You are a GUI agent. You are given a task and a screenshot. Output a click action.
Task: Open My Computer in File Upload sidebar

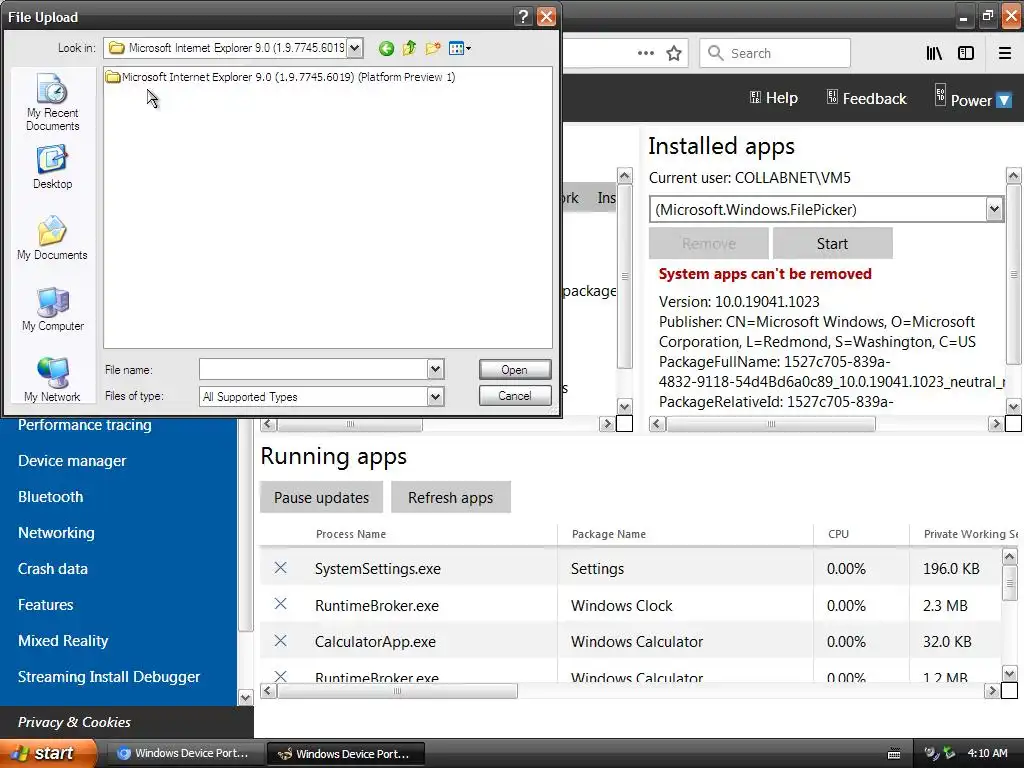[x=52, y=310]
